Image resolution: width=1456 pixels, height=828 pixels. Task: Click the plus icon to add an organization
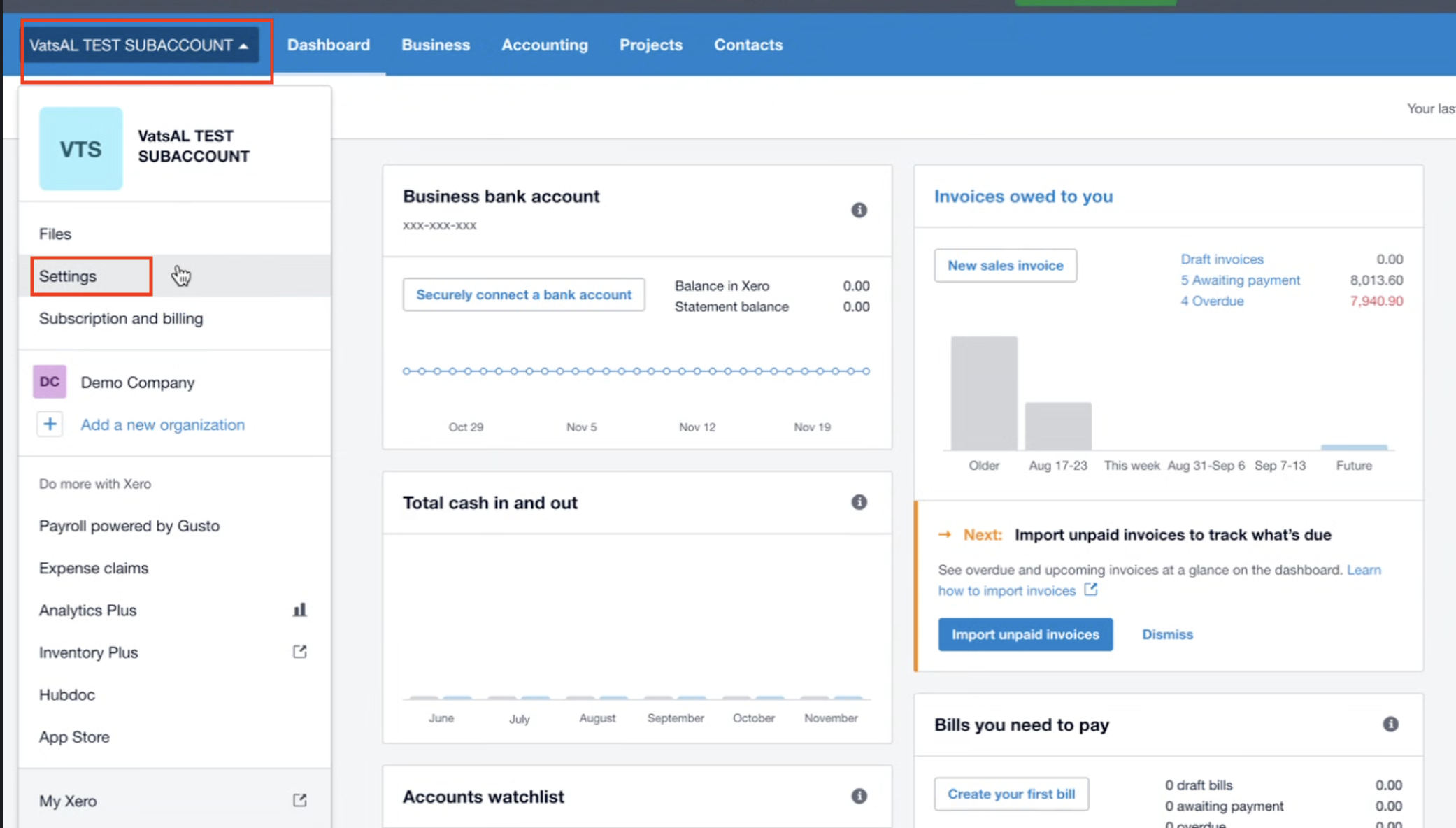pyautogui.click(x=50, y=424)
